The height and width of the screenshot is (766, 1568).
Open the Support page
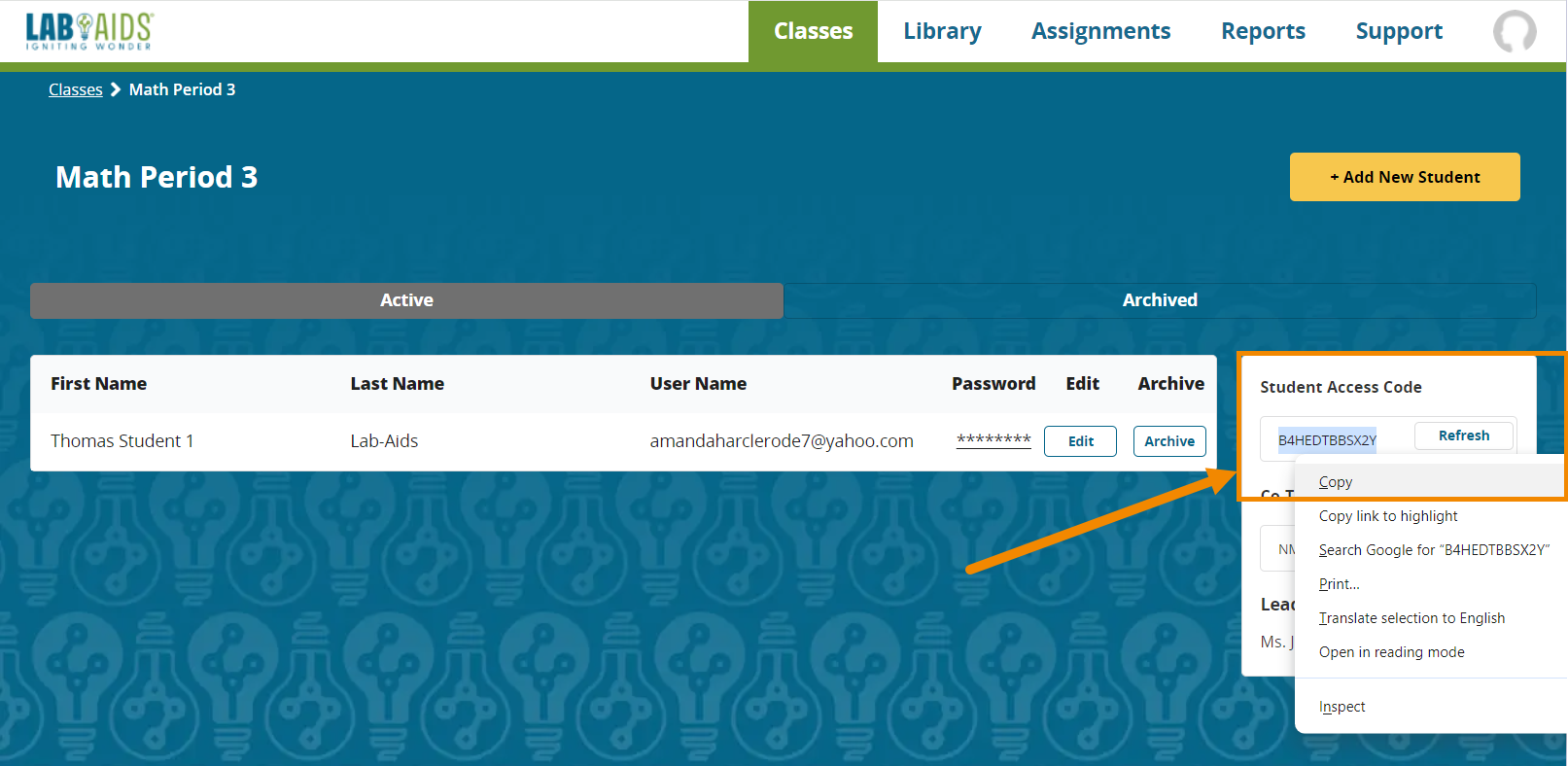1398,31
